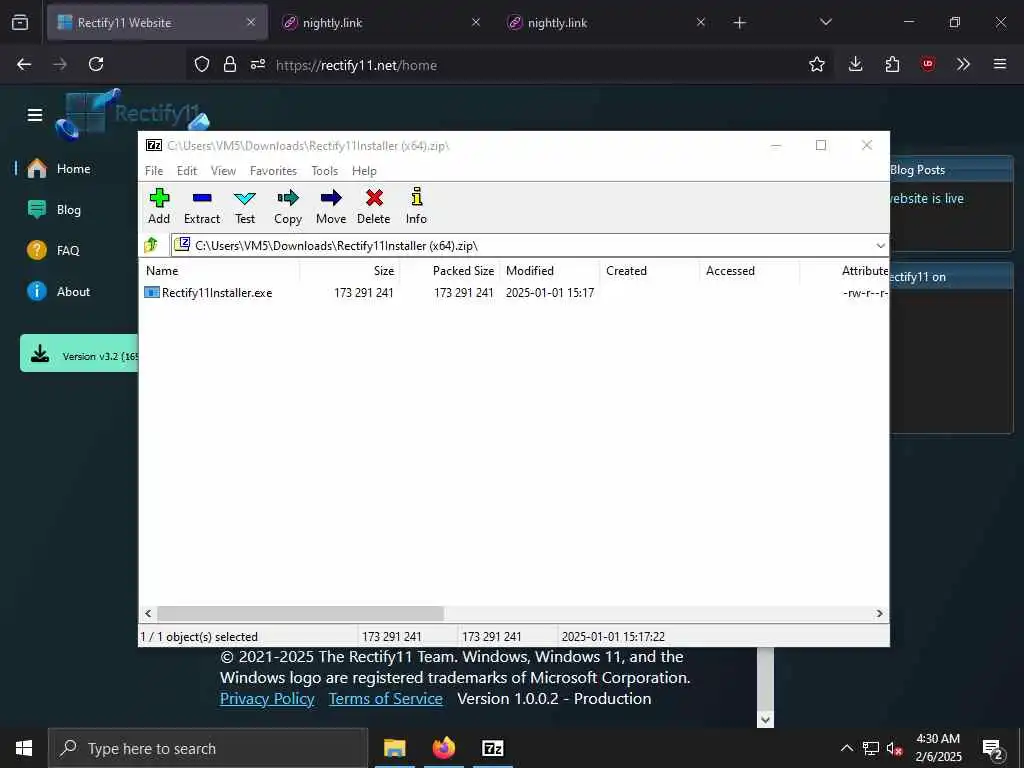Select the Copy toolbar icon
Screen dimensions: 1024x768
[288, 206]
